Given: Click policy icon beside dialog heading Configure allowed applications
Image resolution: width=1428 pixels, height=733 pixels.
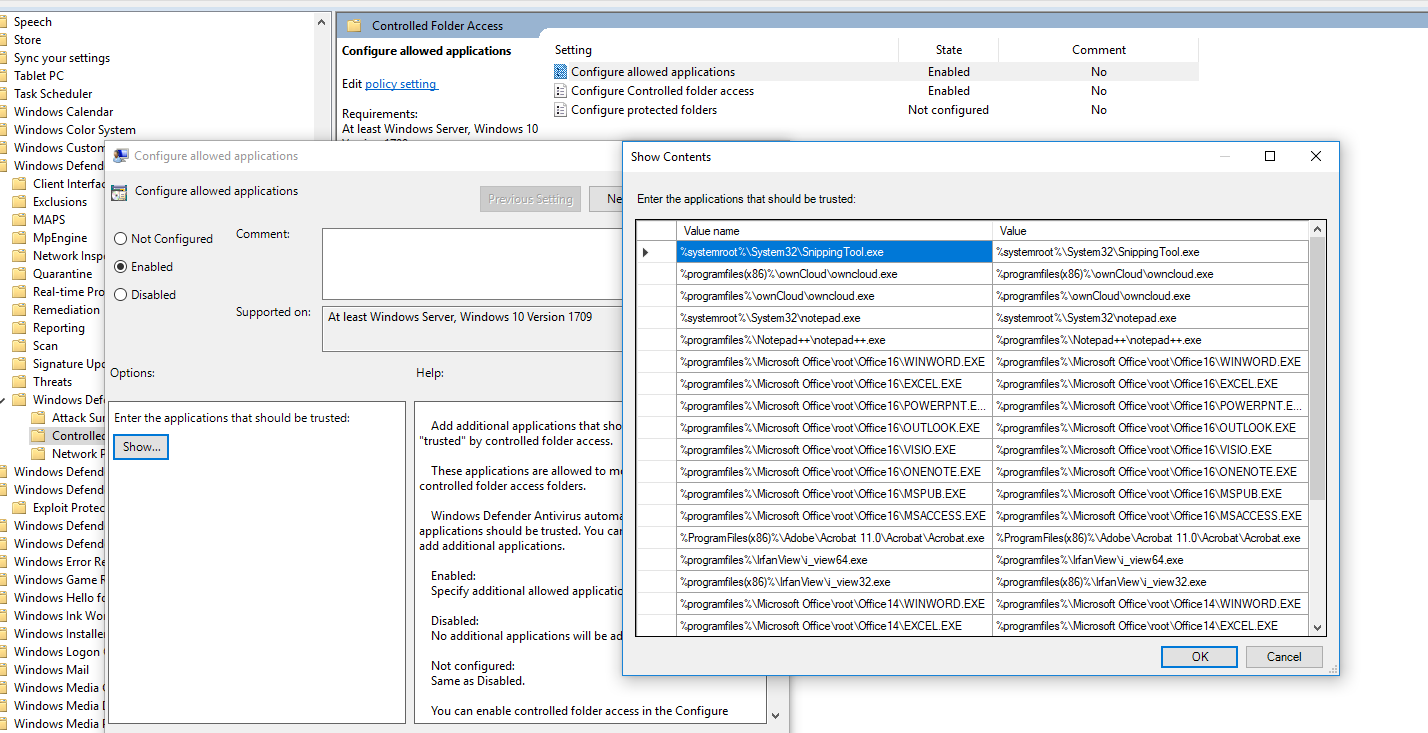Looking at the screenshot, I should 119,193.
